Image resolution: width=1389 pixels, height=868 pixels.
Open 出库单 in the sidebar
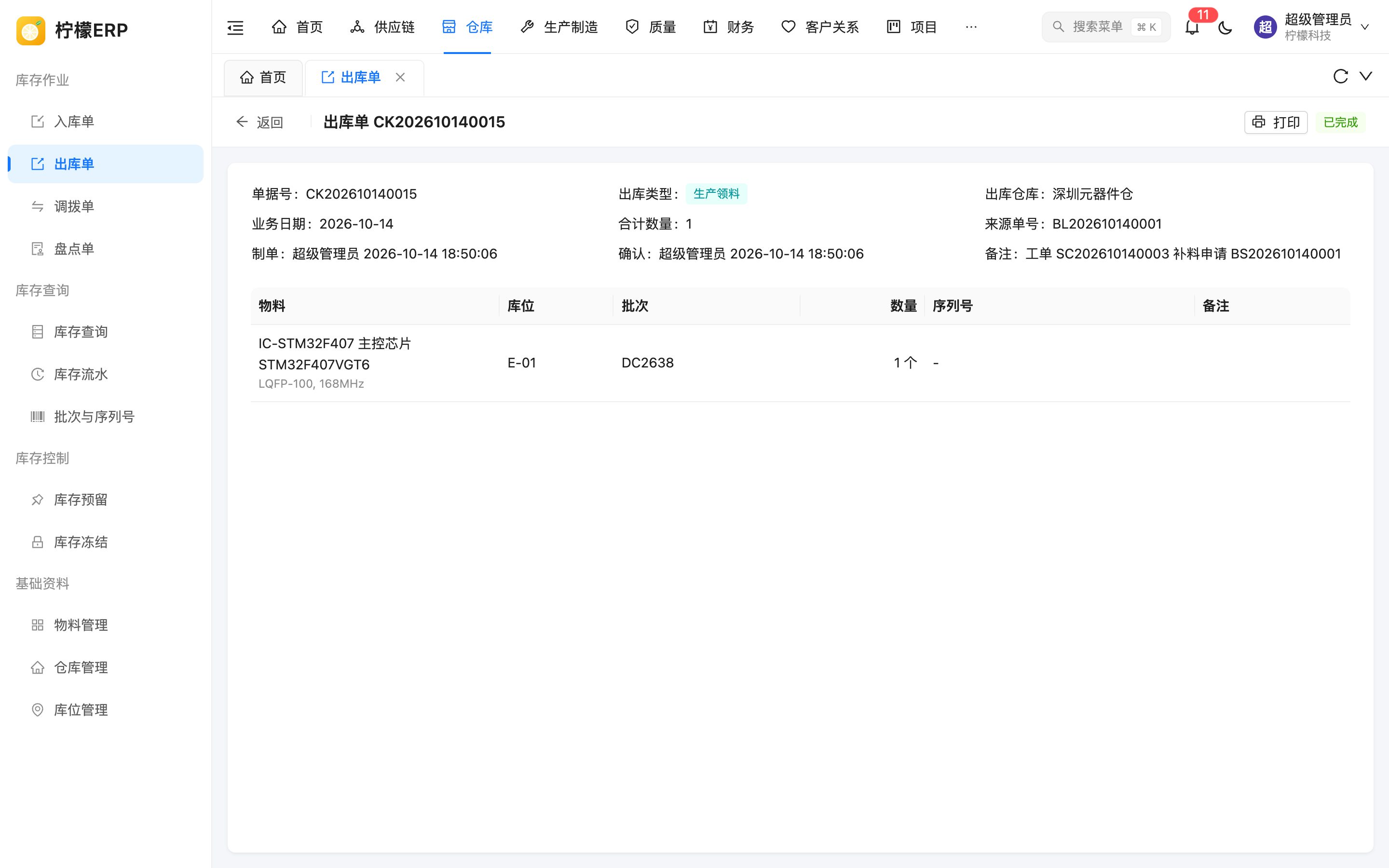[x=106, y=164]
